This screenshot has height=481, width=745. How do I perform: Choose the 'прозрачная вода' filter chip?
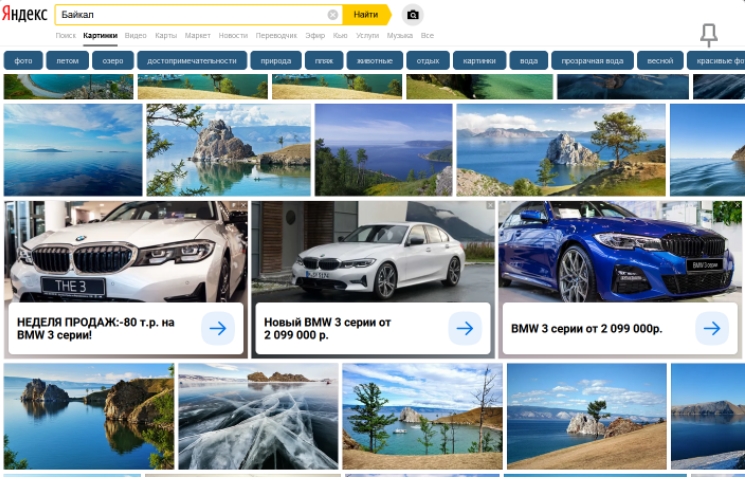[x=592, y=61]
